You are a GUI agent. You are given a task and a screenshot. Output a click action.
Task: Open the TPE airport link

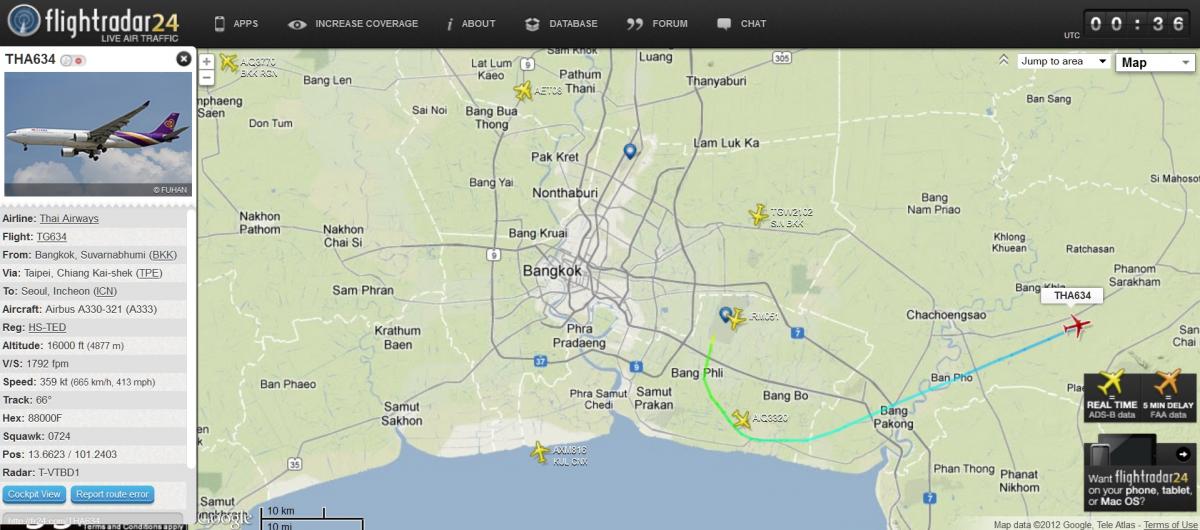147,273
